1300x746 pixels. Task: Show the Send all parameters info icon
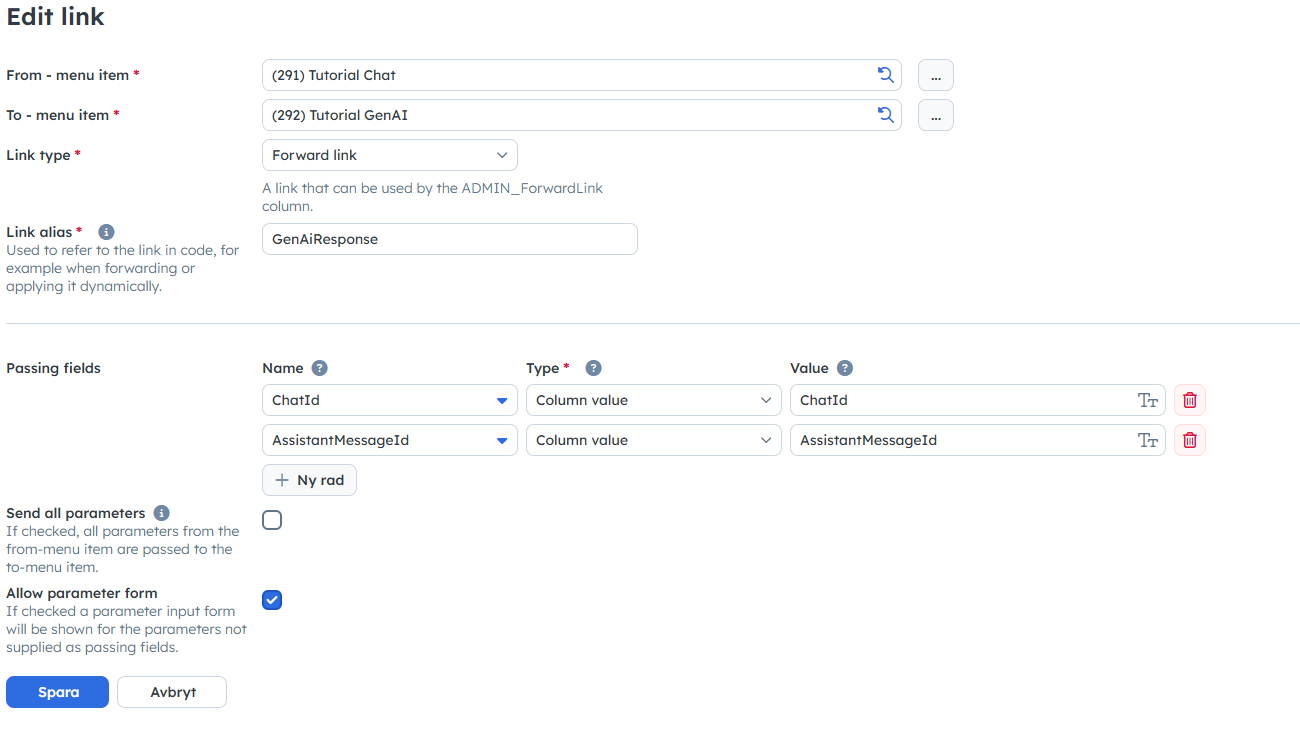coord(162,513)
